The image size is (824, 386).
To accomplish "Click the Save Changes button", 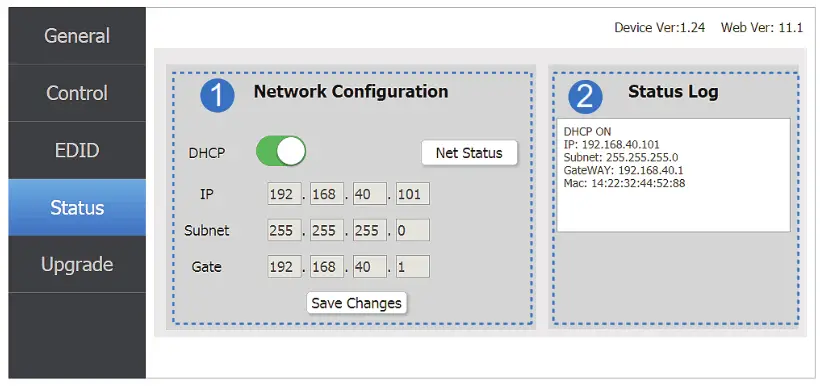I will (356, 303).
